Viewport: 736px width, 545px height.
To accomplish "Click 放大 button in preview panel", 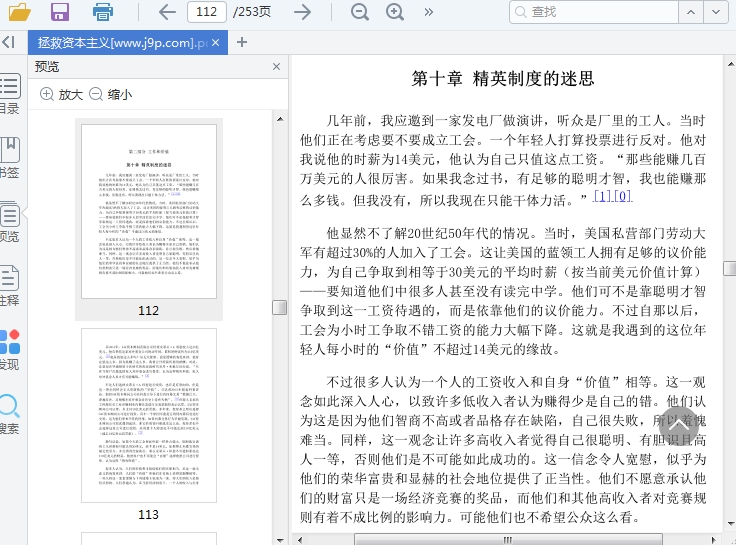I will 61,94.
